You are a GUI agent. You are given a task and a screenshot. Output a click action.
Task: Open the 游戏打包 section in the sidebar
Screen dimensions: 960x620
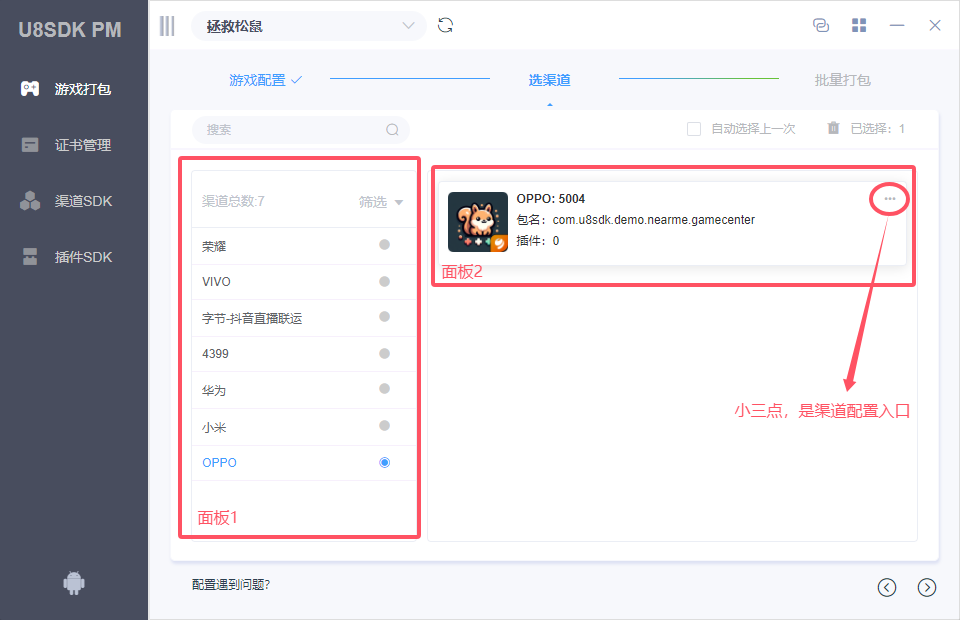[x=73, y=89]
